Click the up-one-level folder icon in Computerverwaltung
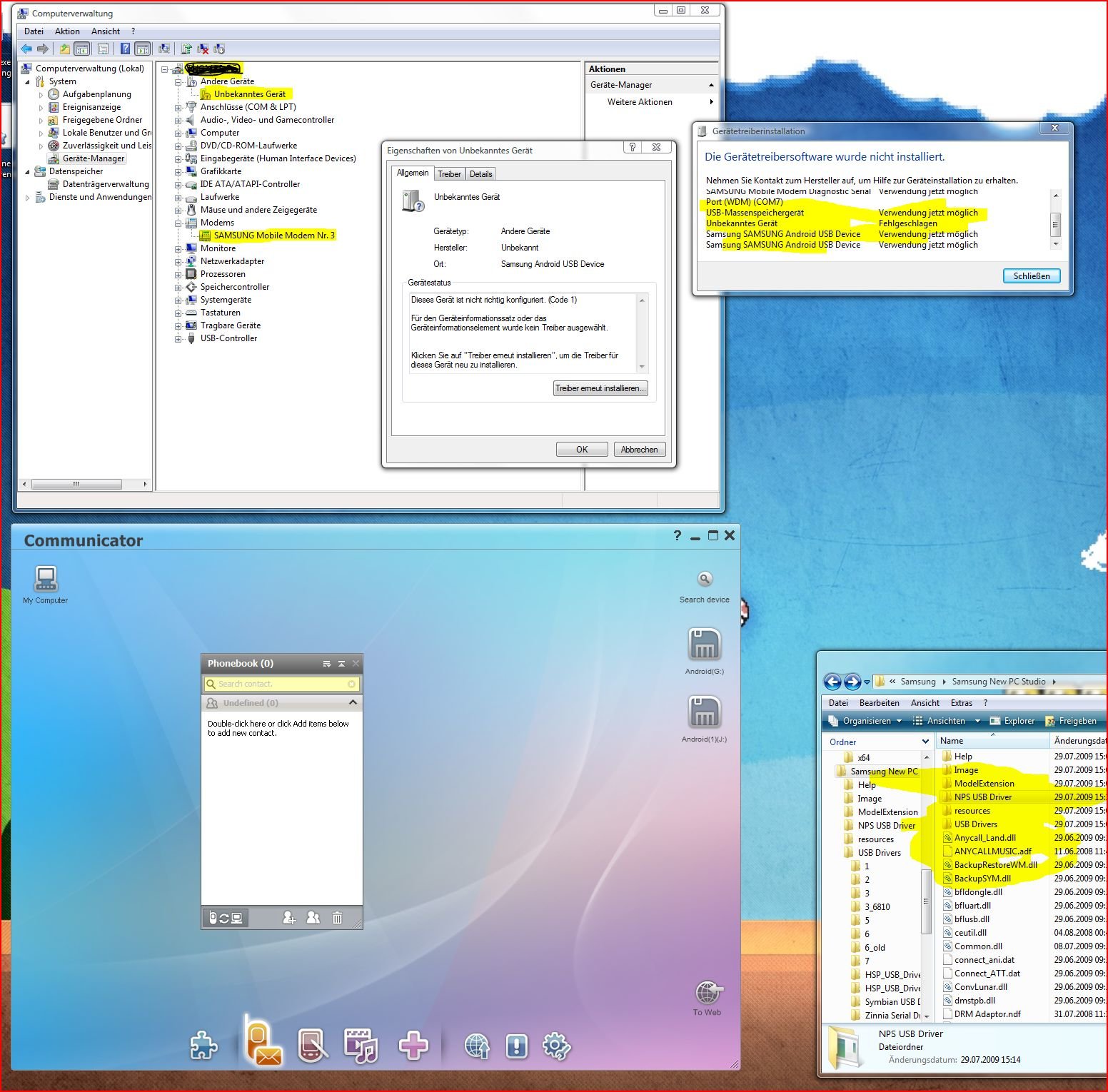The width and height of the screenshot is (1108, 1092). pyautogui.click(x=65, y=49)
